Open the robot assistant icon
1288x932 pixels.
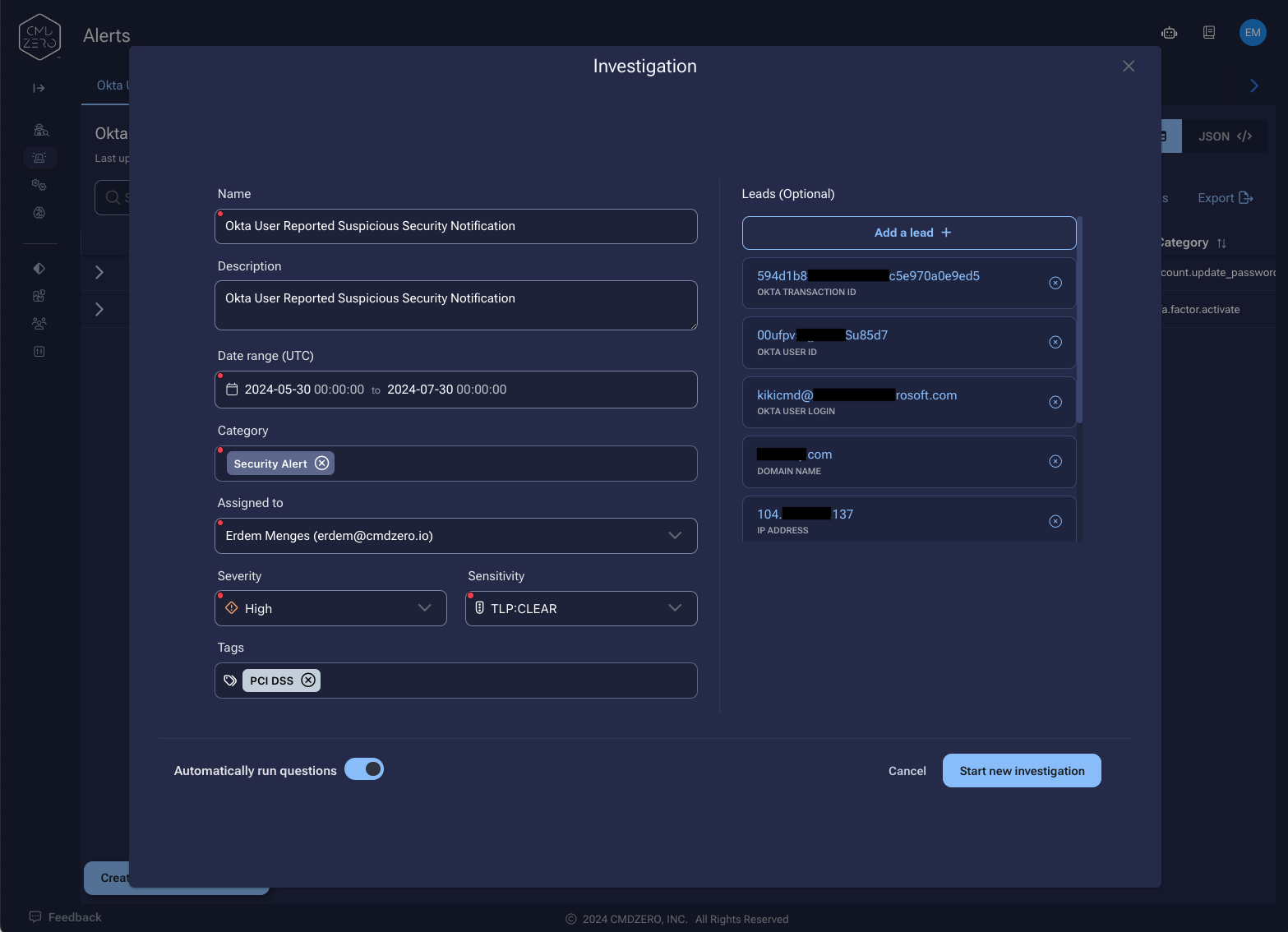pyautogui.click(x=1169, y=33)
